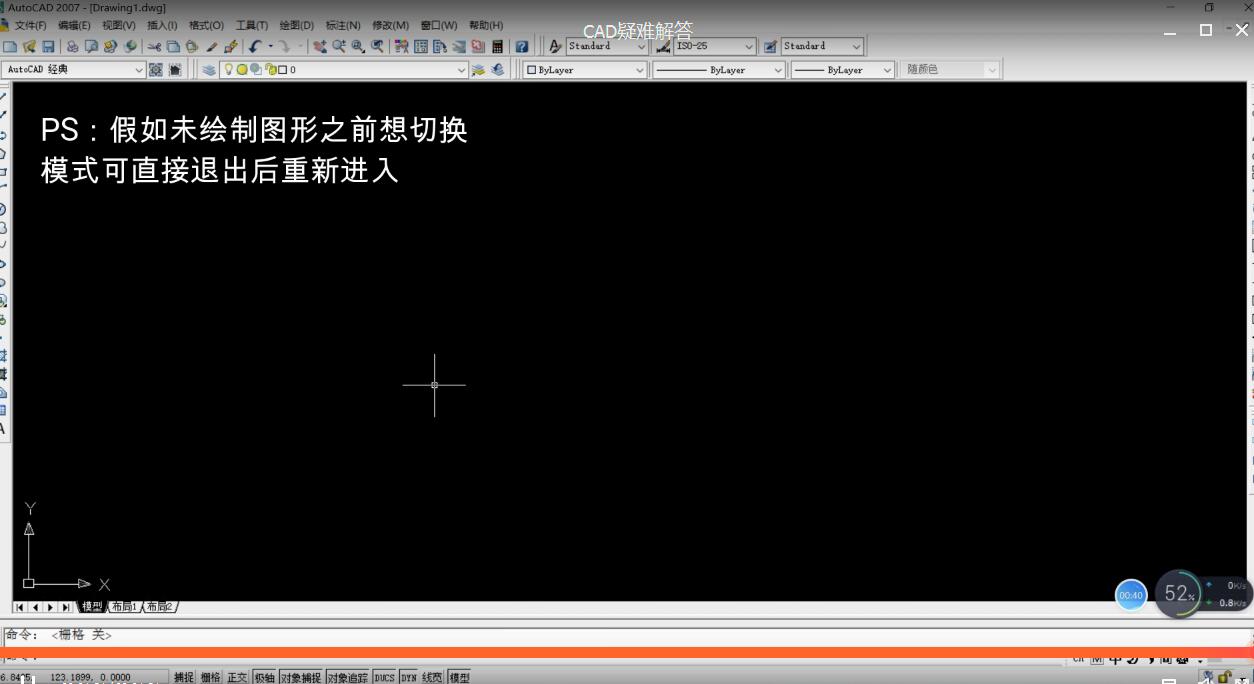
Task: Open the layer selection dropdown
Action: pos(460,69)
